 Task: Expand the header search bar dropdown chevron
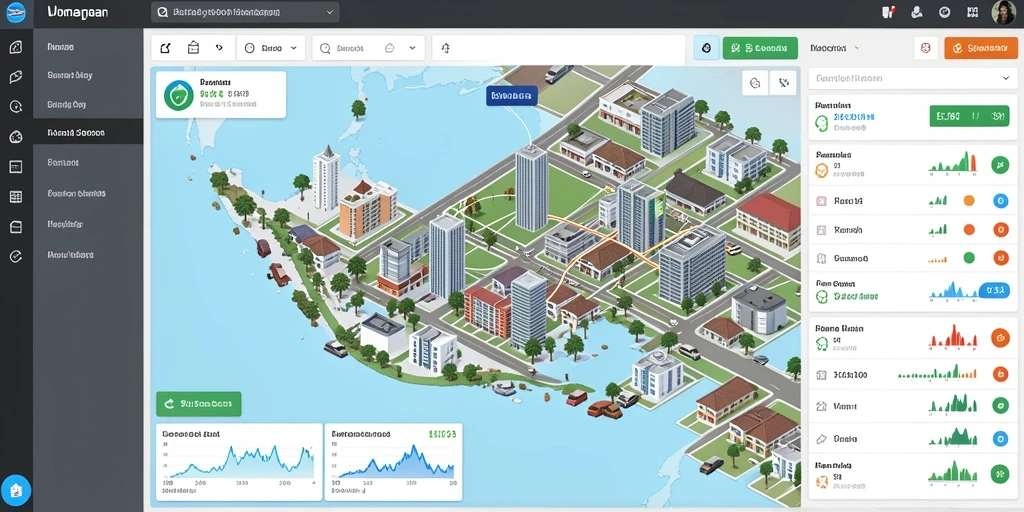(330, 12)
